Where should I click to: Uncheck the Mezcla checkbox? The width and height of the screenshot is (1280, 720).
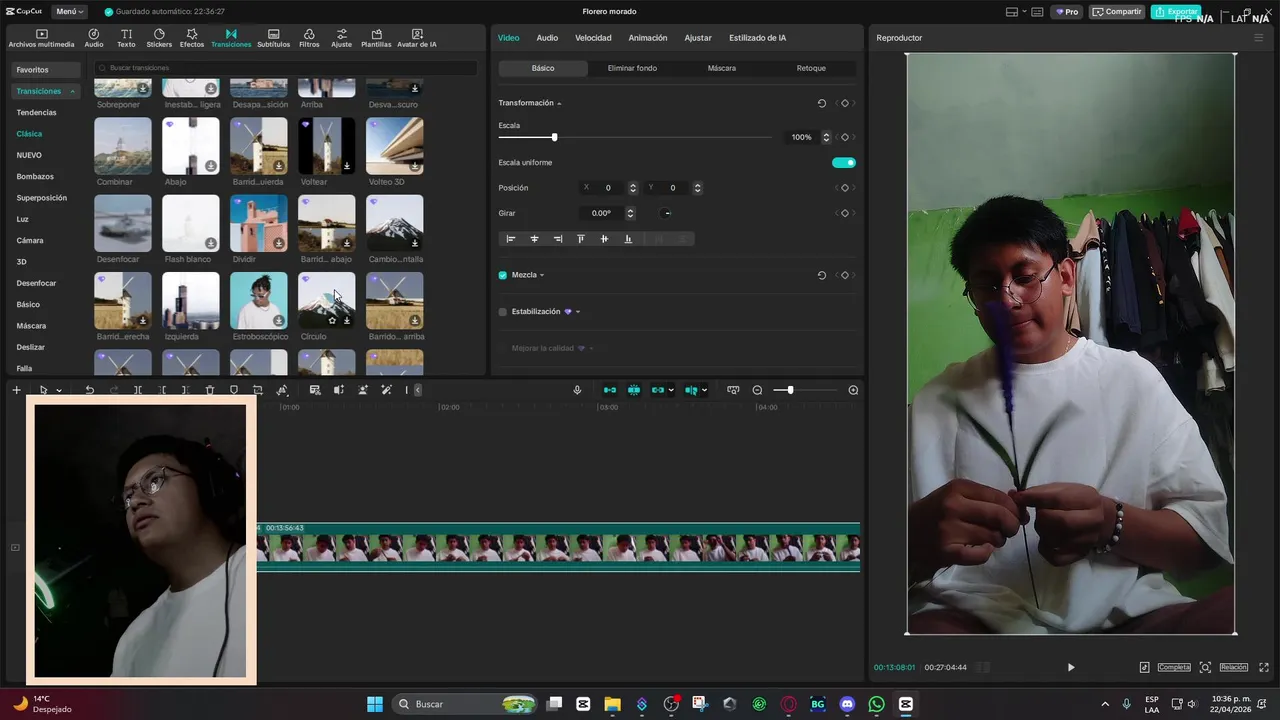coord(503,275)
